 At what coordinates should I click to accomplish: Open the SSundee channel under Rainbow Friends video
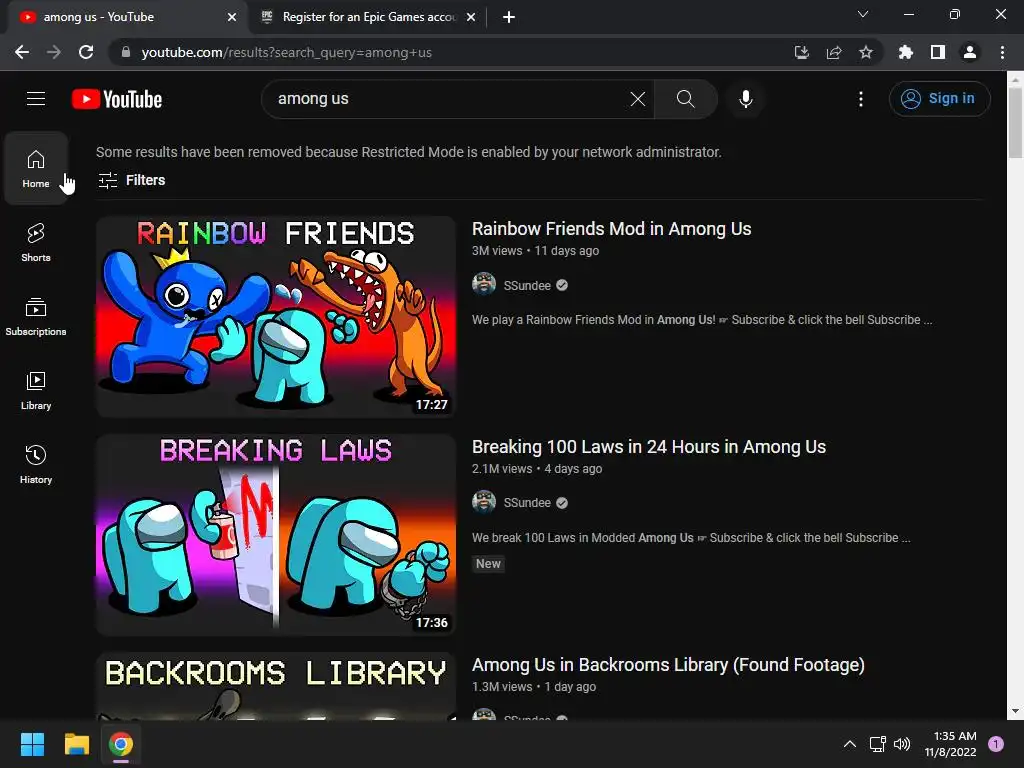(x=527, y=285)
